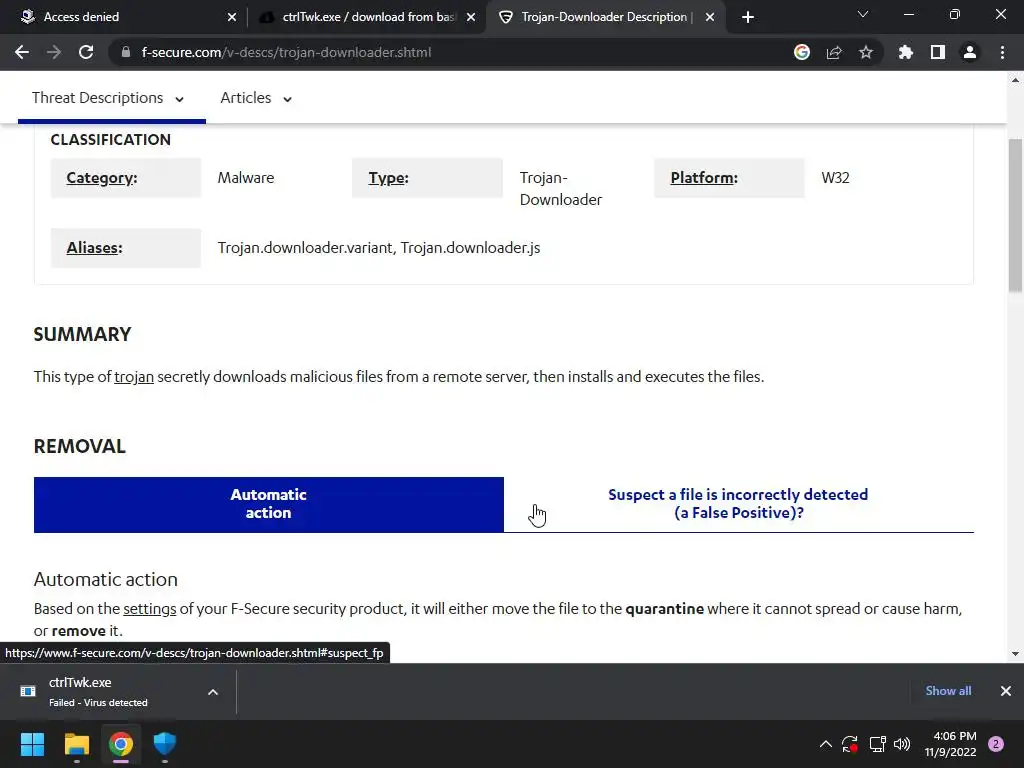
Task: Click the scrollbar up arrow
Action: pos(1015,80)
